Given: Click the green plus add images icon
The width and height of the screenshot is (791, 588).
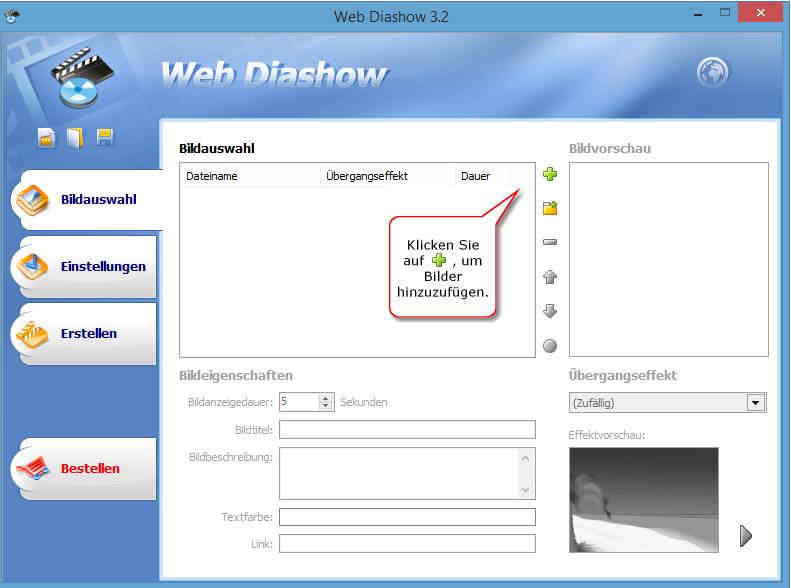Looking at the screenshot, I should (549, 175).
